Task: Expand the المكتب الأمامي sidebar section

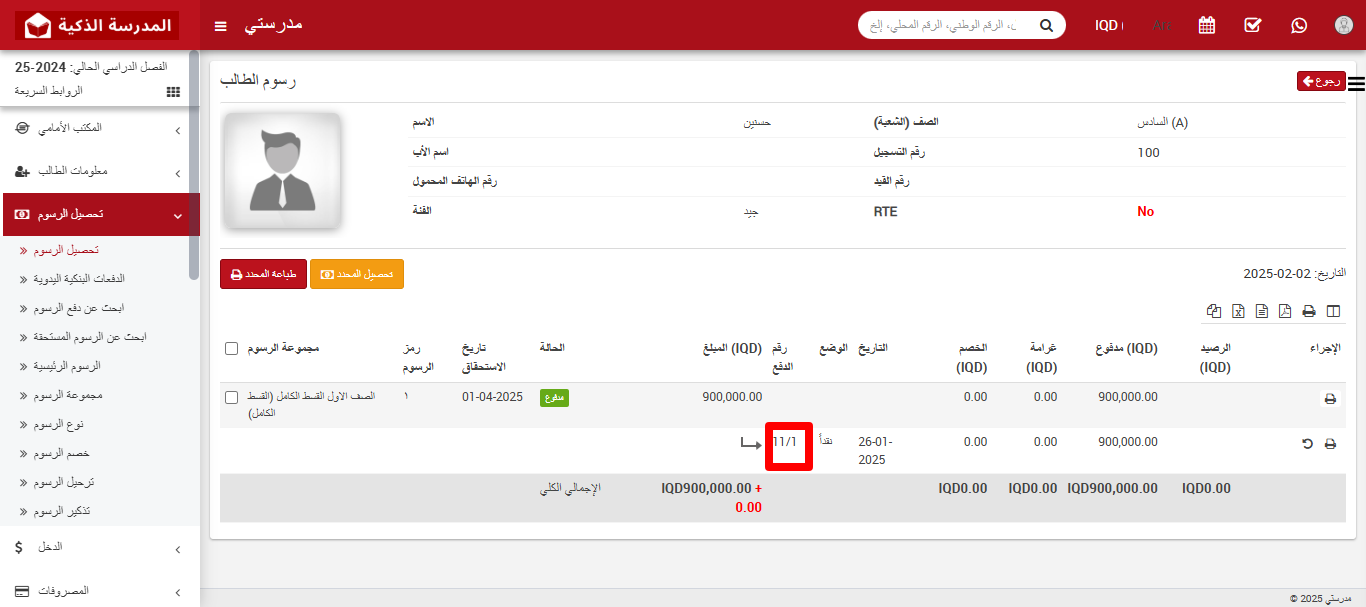Action: click(100, 129)
